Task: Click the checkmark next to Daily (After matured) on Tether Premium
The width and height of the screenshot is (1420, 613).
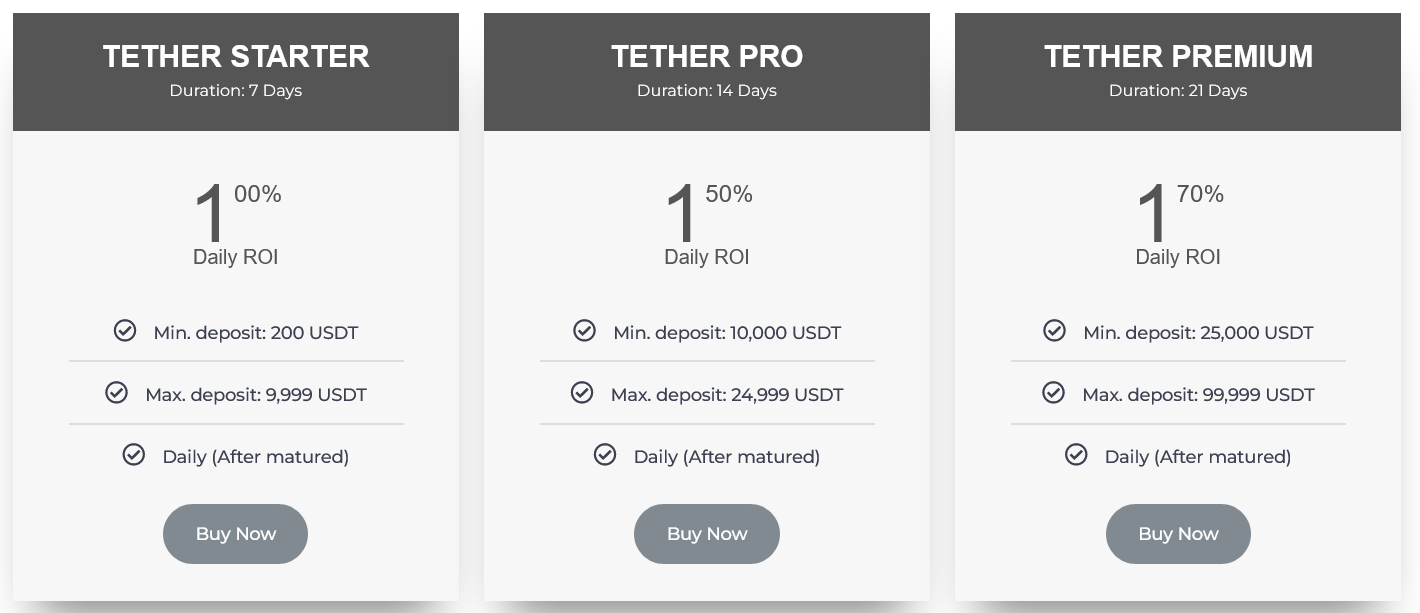Action: (x=1076, y=455)
